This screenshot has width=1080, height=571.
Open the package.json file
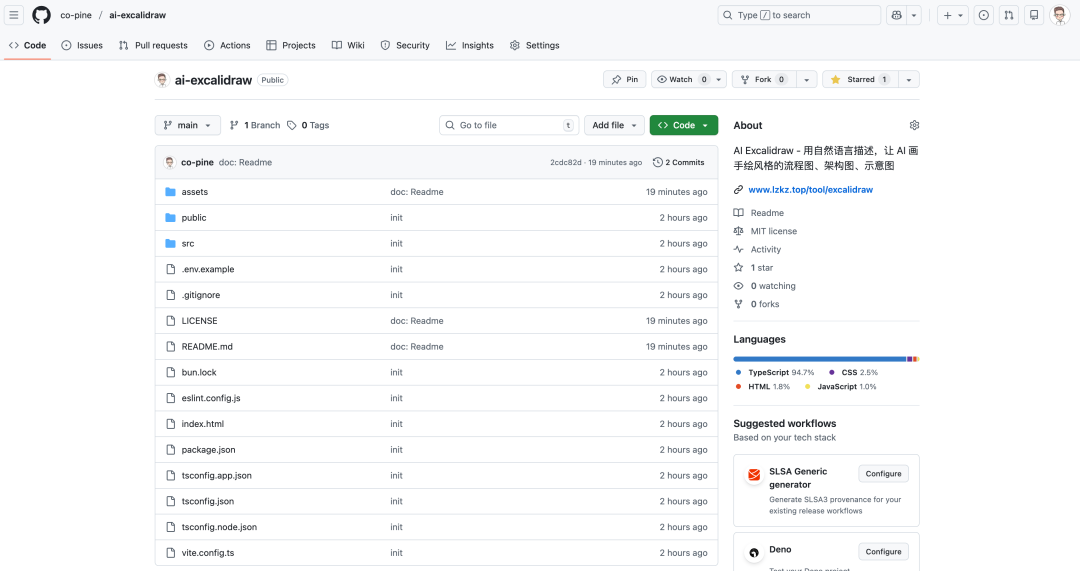coord(208,450)
